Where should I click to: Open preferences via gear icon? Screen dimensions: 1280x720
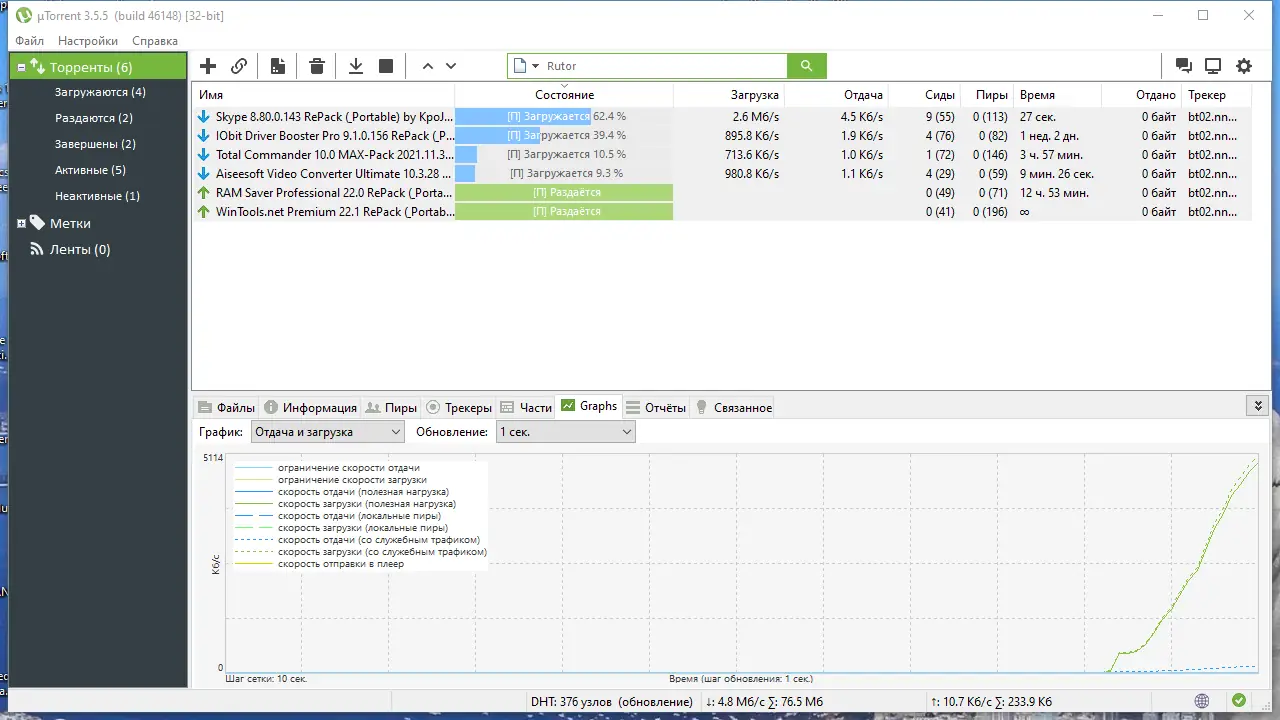[1244, 64]
